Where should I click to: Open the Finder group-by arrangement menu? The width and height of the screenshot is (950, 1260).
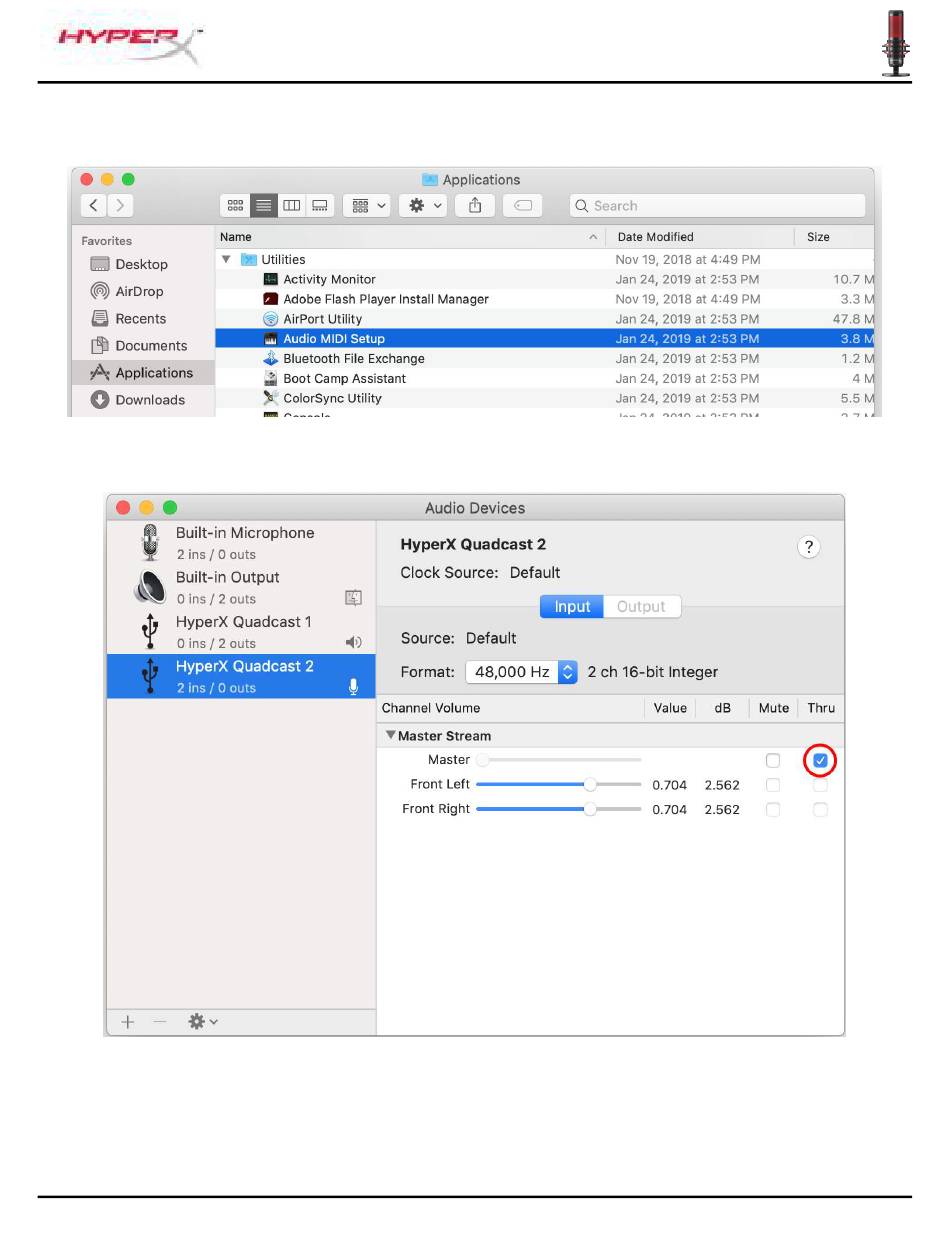pyautogui.click(x=366, y=206)
